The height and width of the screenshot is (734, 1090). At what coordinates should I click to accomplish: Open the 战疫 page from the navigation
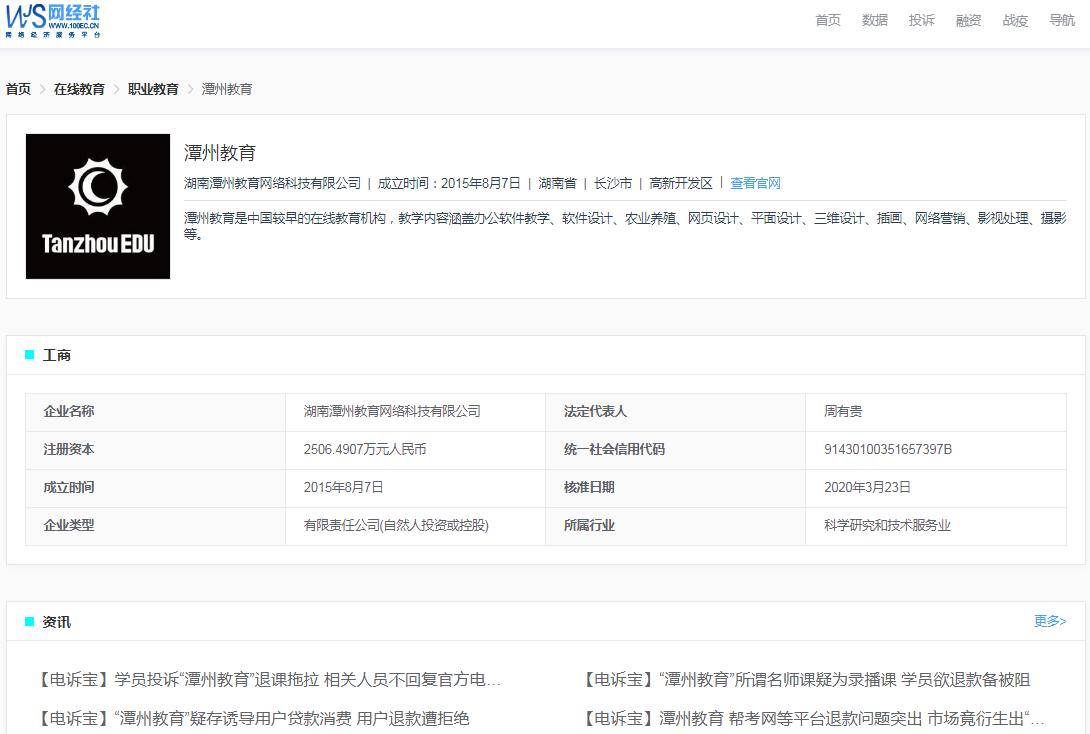click(x=1014, y=20)
